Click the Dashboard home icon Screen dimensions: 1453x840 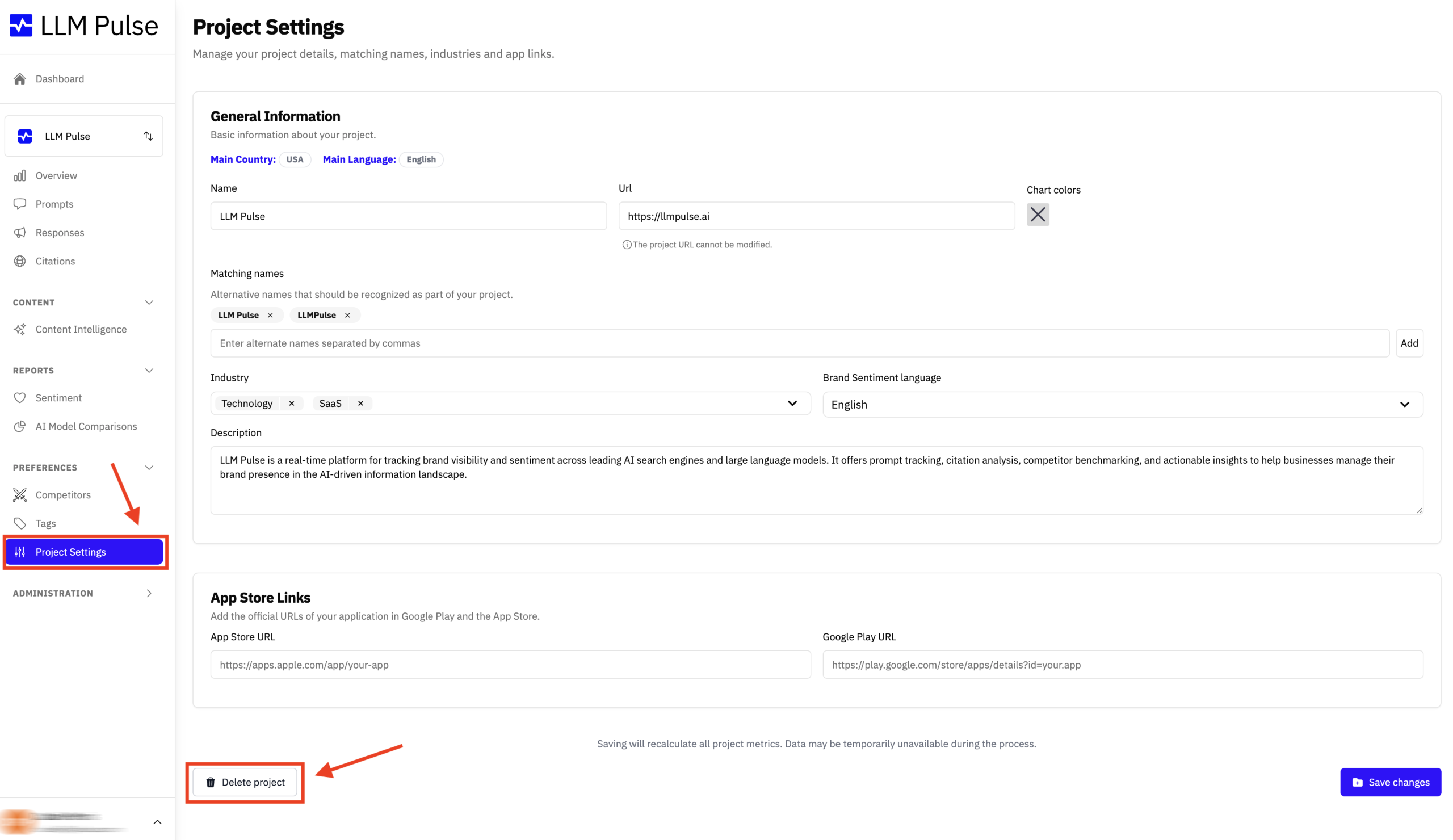coord(20,79)
